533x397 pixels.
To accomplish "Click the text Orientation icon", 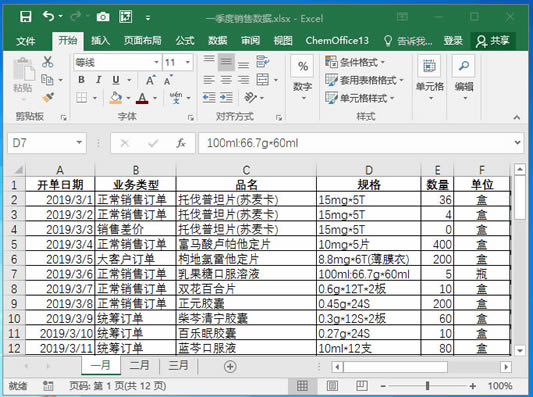I will coord(251,98).
